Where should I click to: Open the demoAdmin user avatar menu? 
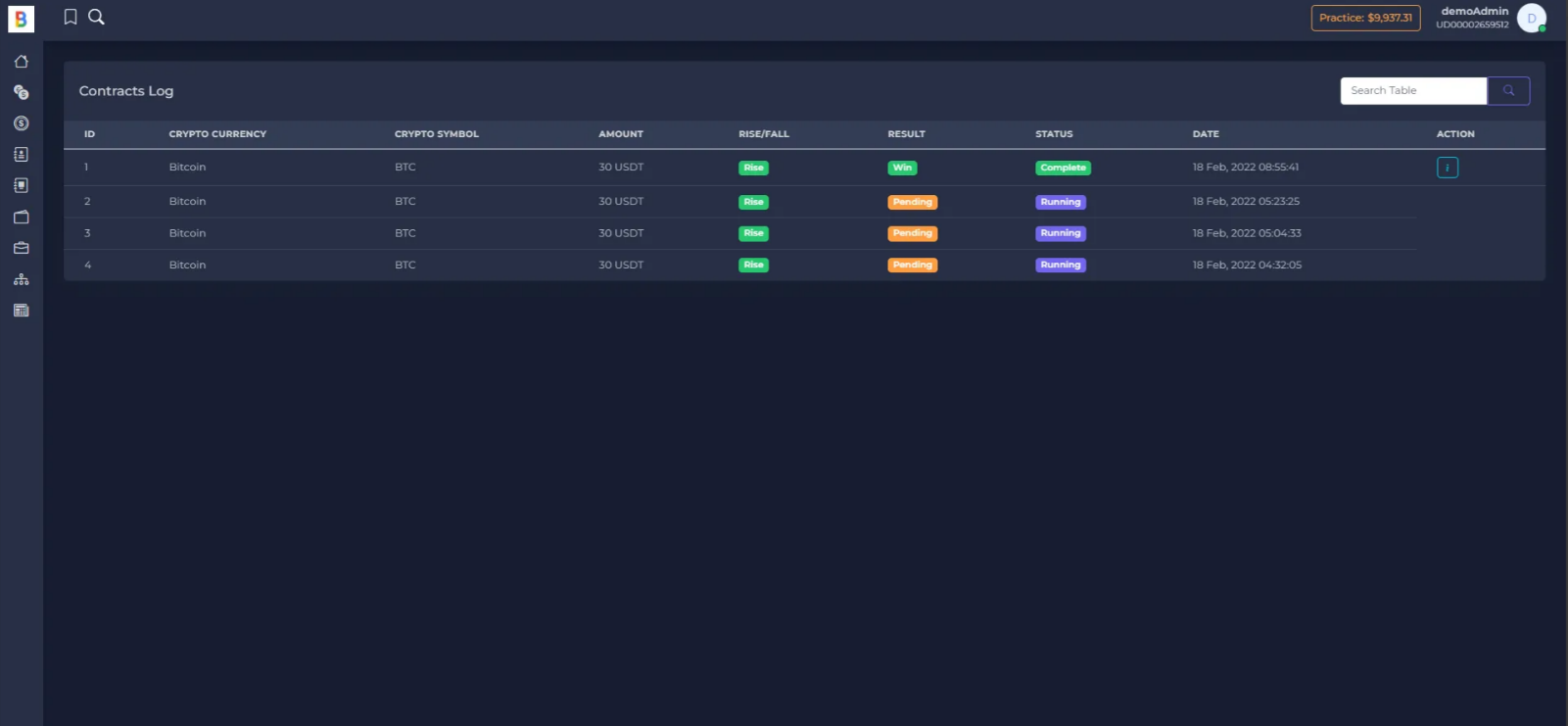(x=1531, y=19)
